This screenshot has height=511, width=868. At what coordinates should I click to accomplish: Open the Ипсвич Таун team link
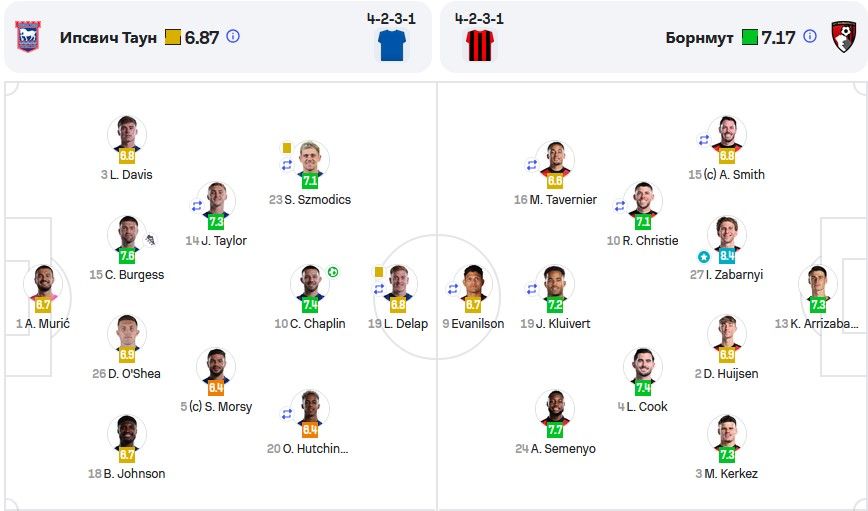tap(108, 38)
